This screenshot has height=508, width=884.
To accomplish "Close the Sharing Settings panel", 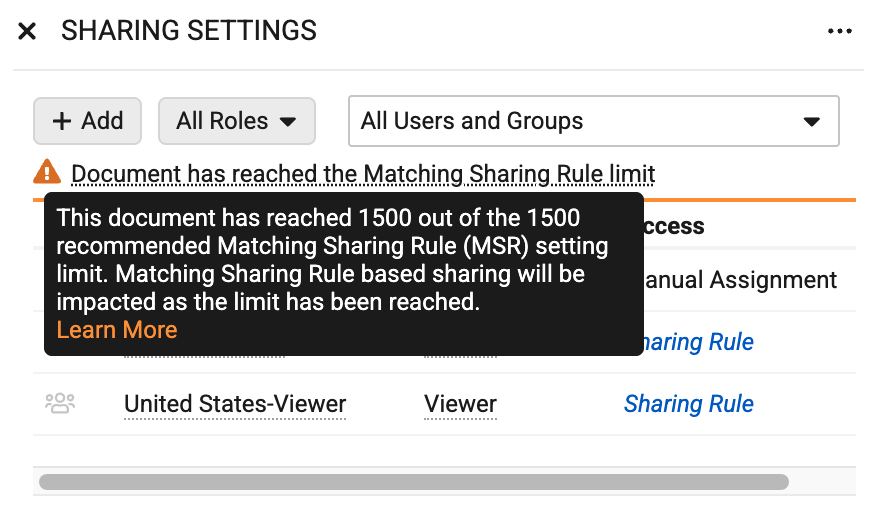I will [27, 31].
